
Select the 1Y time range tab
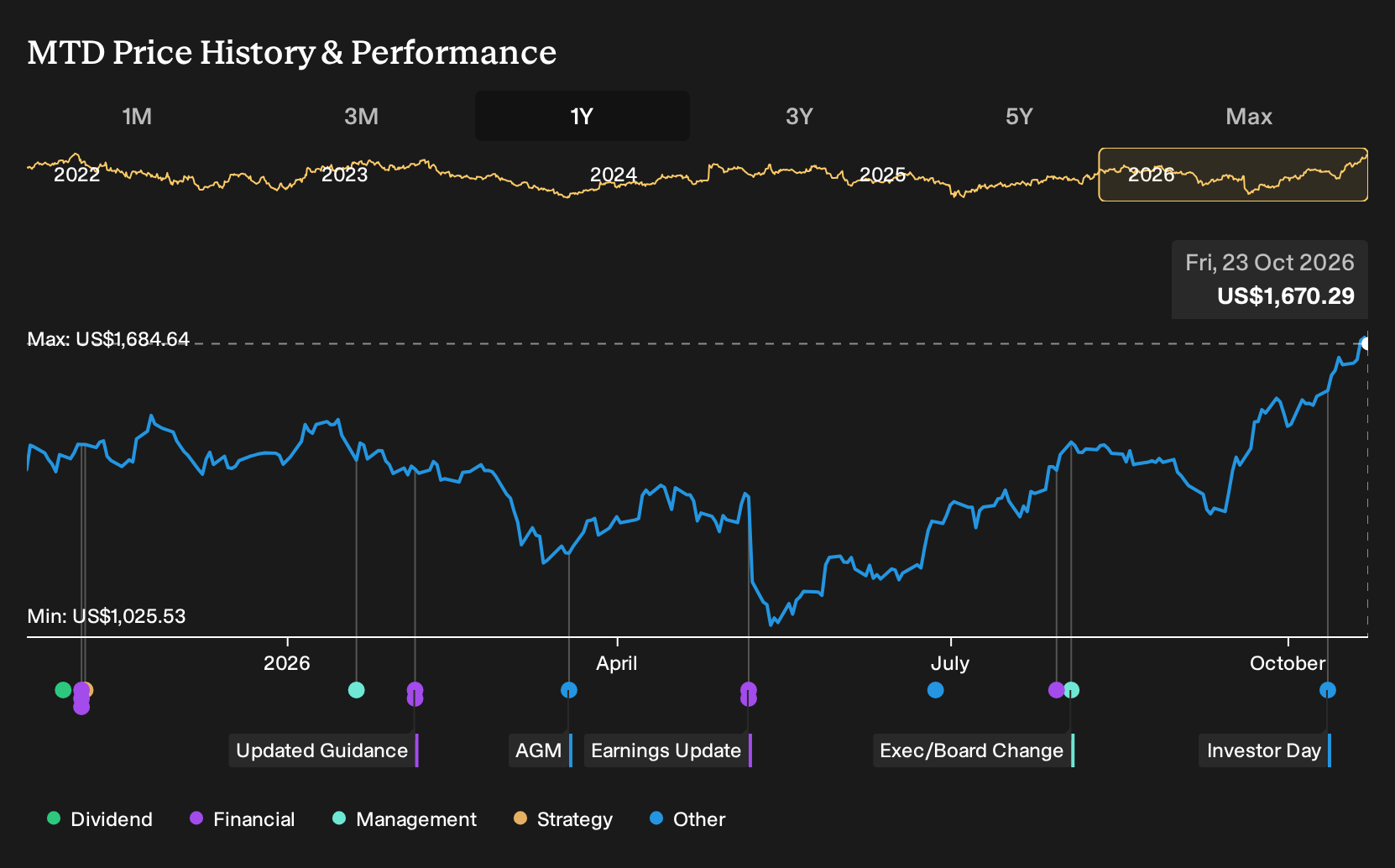pyautogui.click(x=583, y=116)
